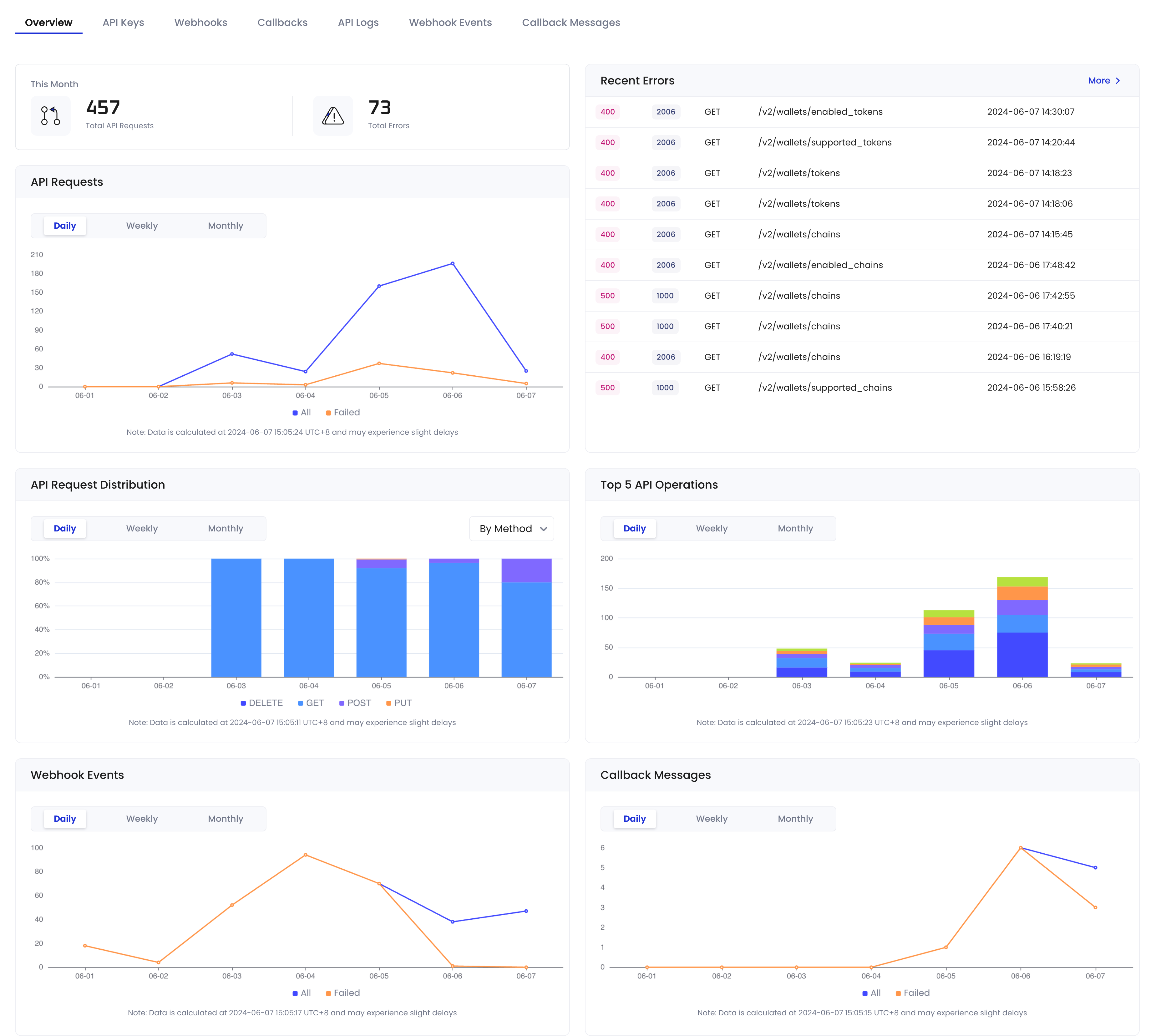The height and width of the screenshot is (1036, 1161).
Task: Select Daily in API Requests panel
Action: pyautogui.click(x=65, y=226)
